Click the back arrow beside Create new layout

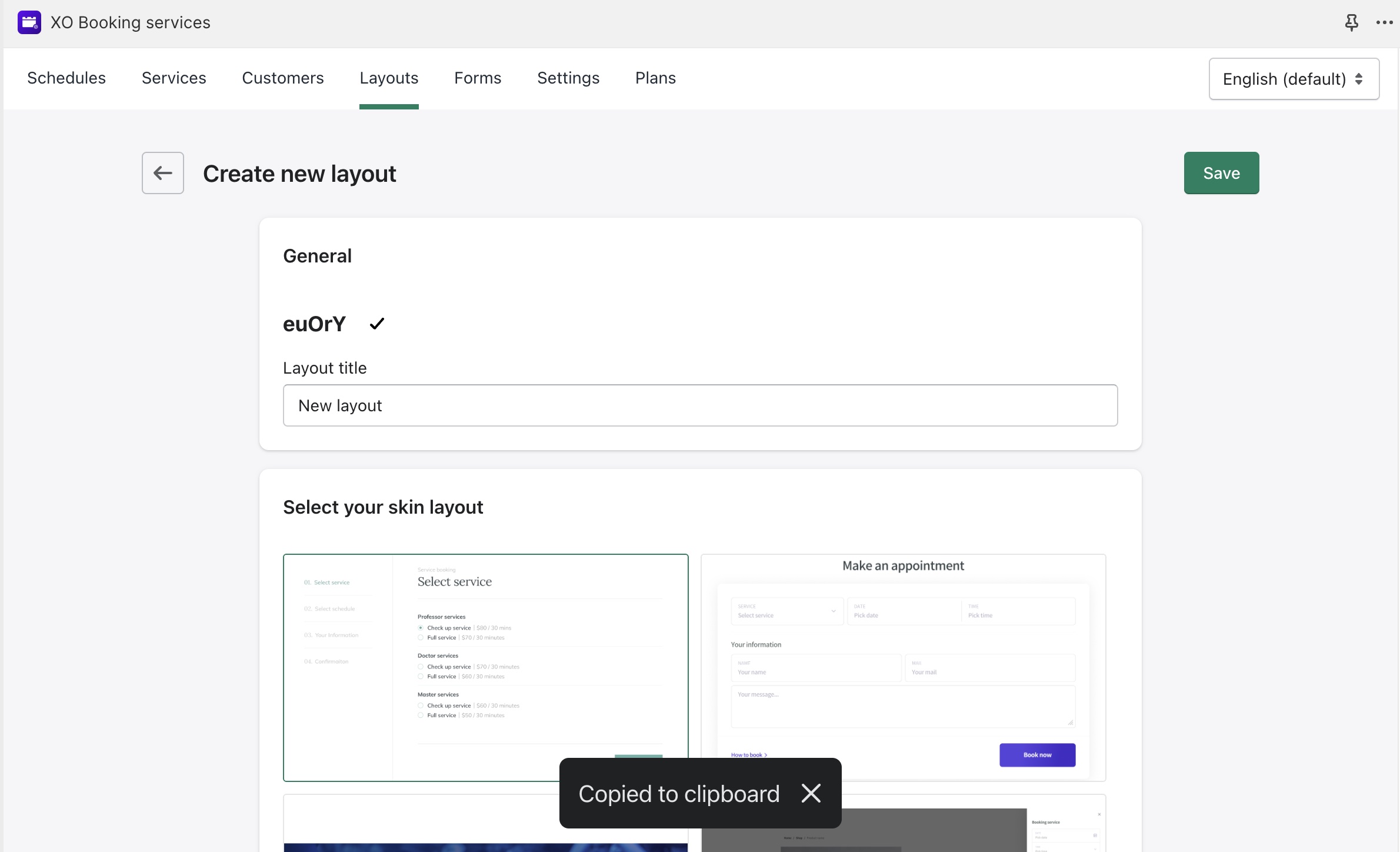click(x=162, y=172)
